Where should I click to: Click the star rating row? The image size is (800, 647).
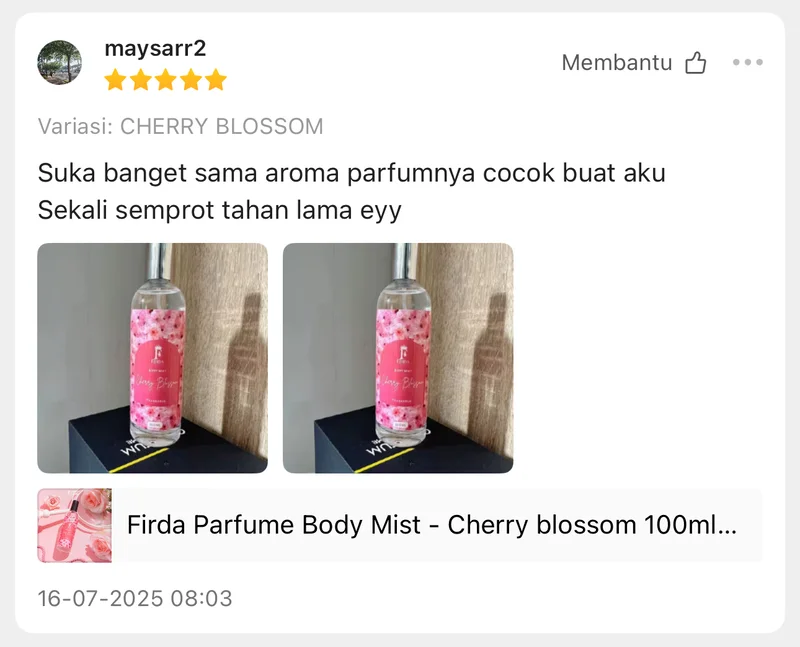tap(166, 80)
